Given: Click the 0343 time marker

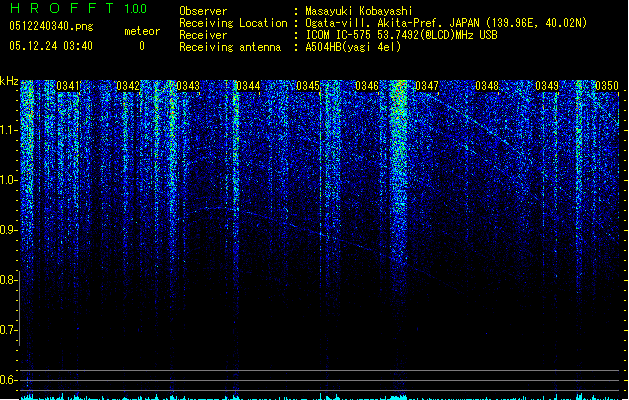Looking at the screenshot, I should click(188, 86).
